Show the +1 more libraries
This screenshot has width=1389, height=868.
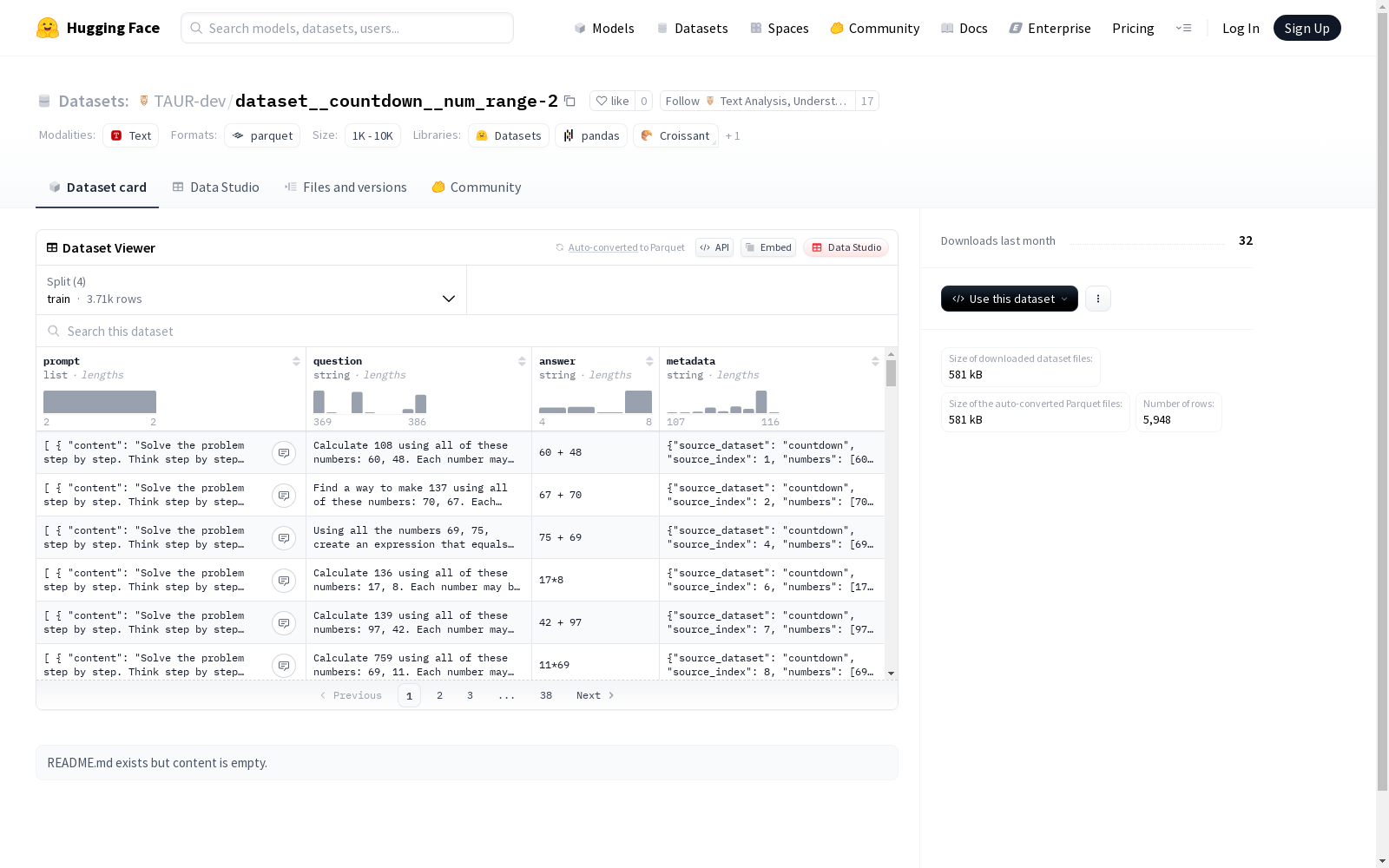733,135
